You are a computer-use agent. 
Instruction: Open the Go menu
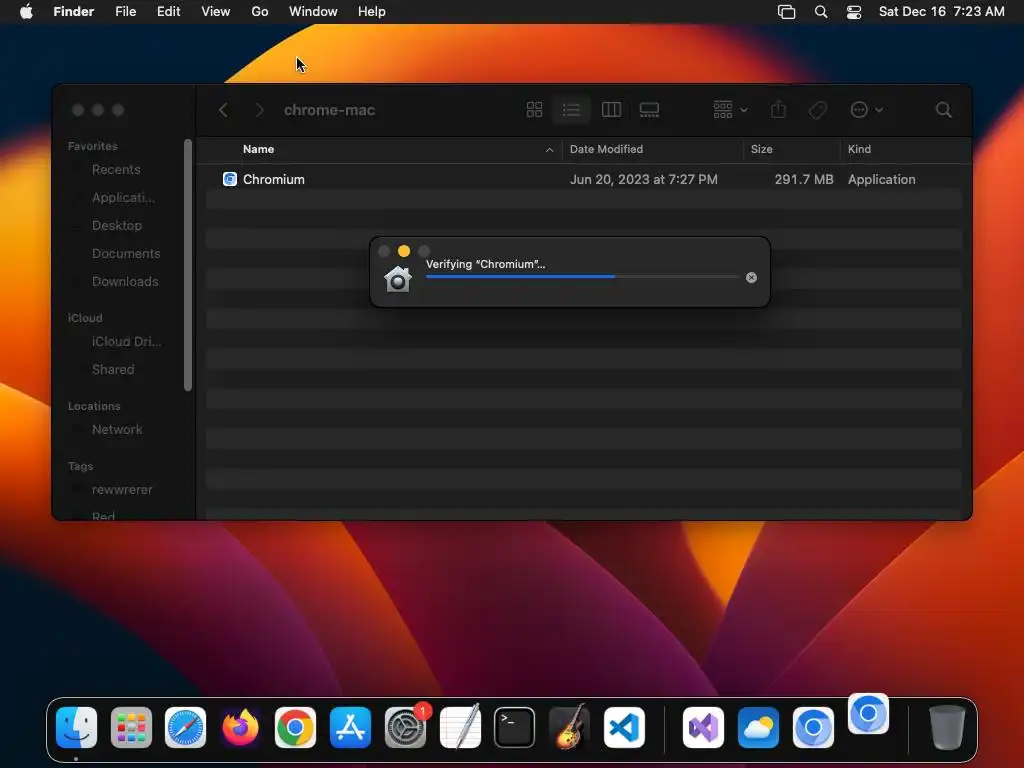(260, 12)
